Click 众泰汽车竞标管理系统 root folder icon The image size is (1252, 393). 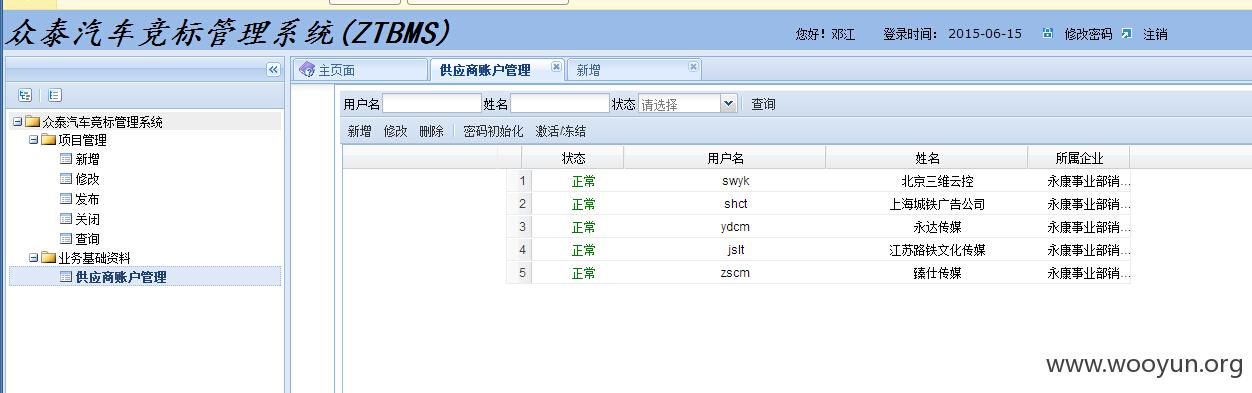click(x=33, y=122)
